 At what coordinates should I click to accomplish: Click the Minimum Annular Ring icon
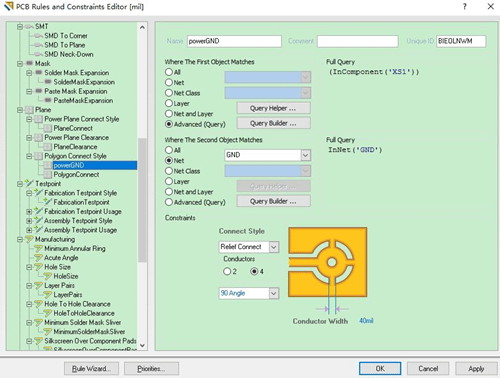39,249
